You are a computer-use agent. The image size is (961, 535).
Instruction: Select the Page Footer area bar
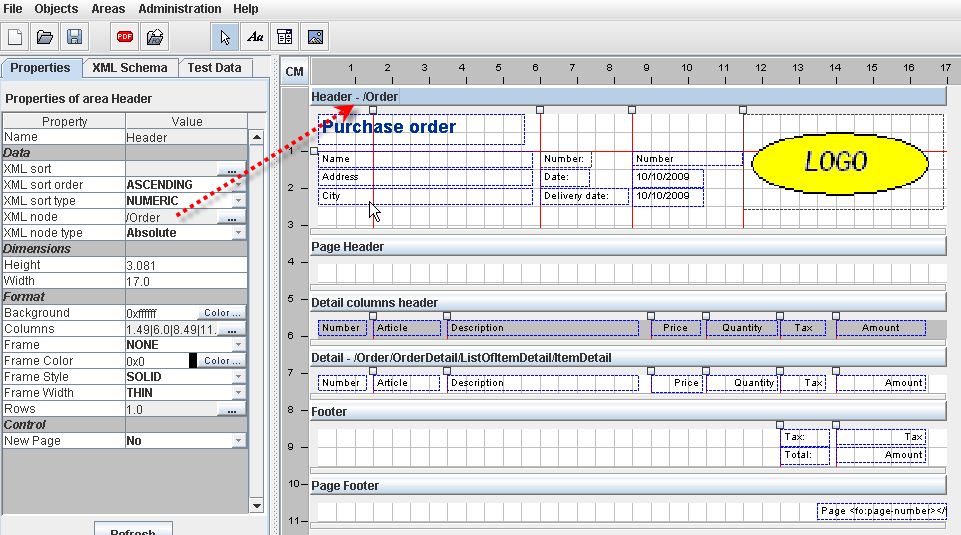pyautogui.click(x=628, y=486)
